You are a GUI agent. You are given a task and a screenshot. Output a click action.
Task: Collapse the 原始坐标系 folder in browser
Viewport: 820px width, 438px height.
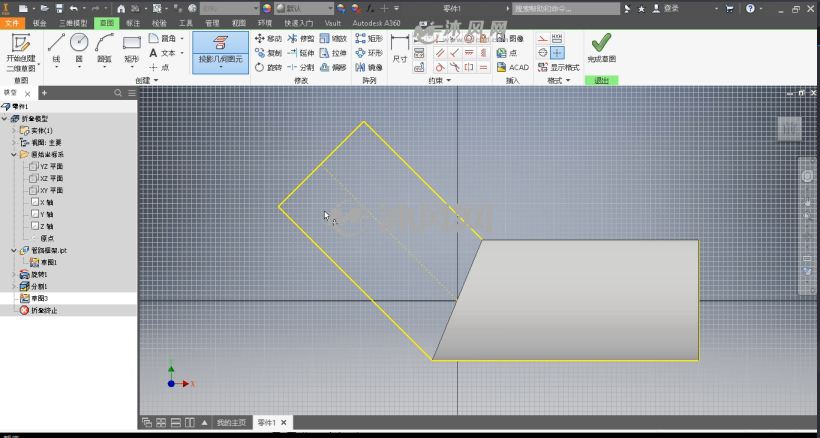click(x=14, y=154)
